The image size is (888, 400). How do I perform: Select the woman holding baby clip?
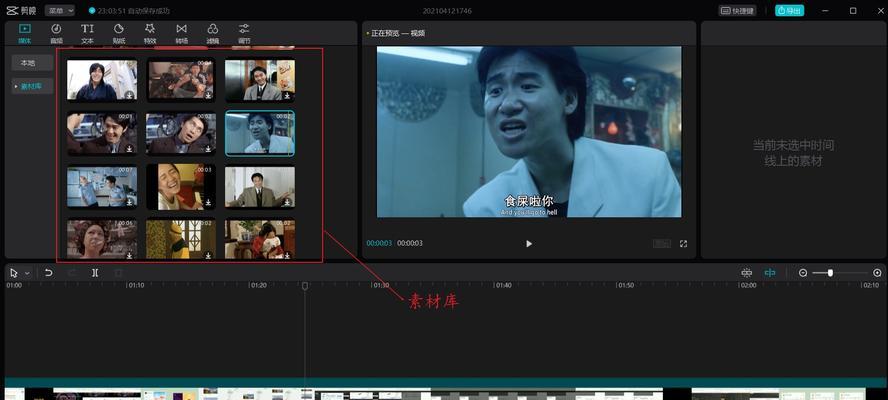click(x=260, y=240)
